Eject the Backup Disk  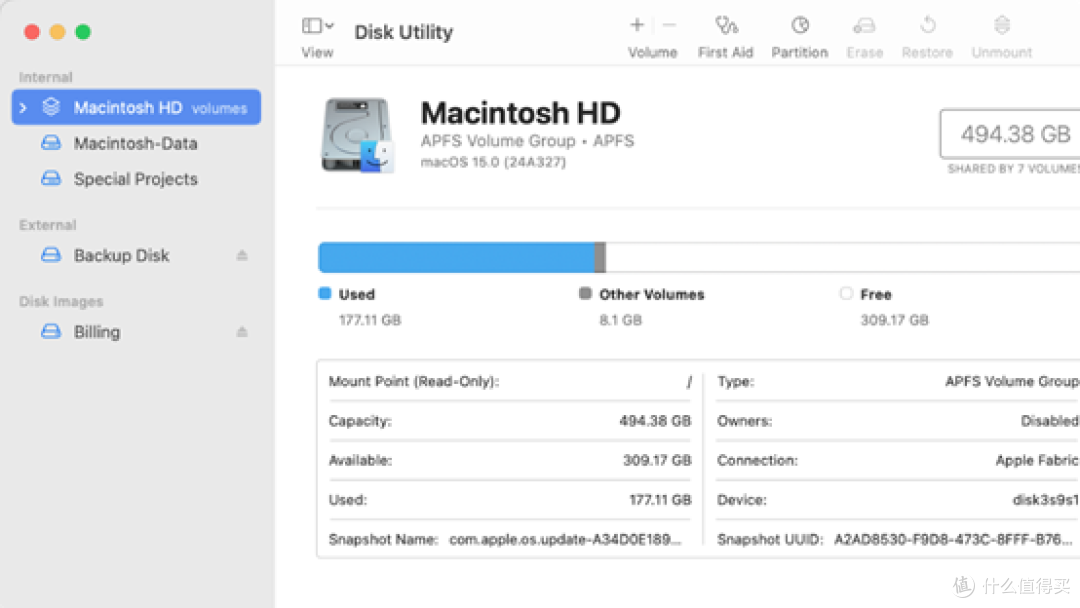242,255
